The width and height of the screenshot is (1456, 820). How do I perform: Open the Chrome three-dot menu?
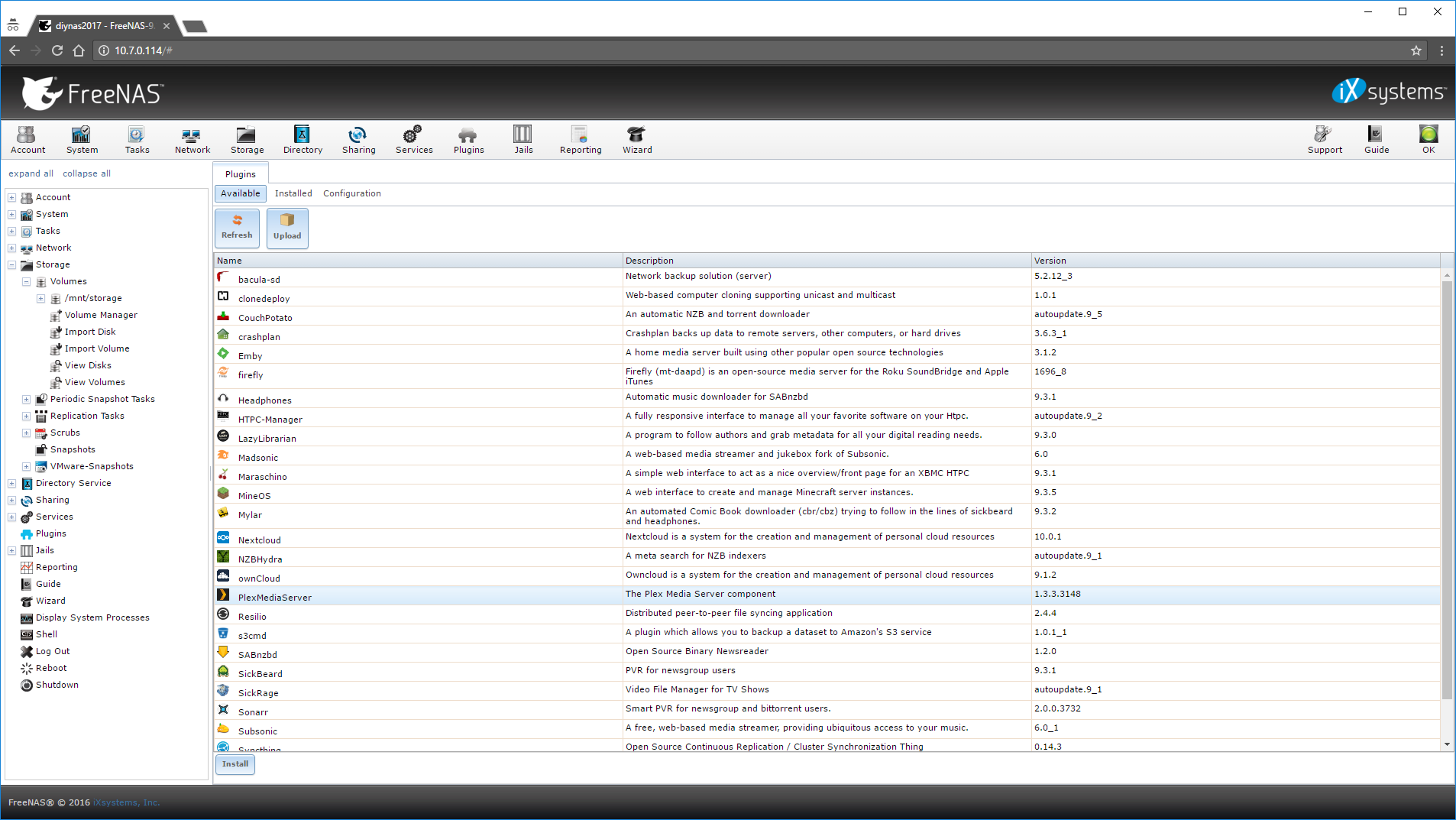(1441, 50)
